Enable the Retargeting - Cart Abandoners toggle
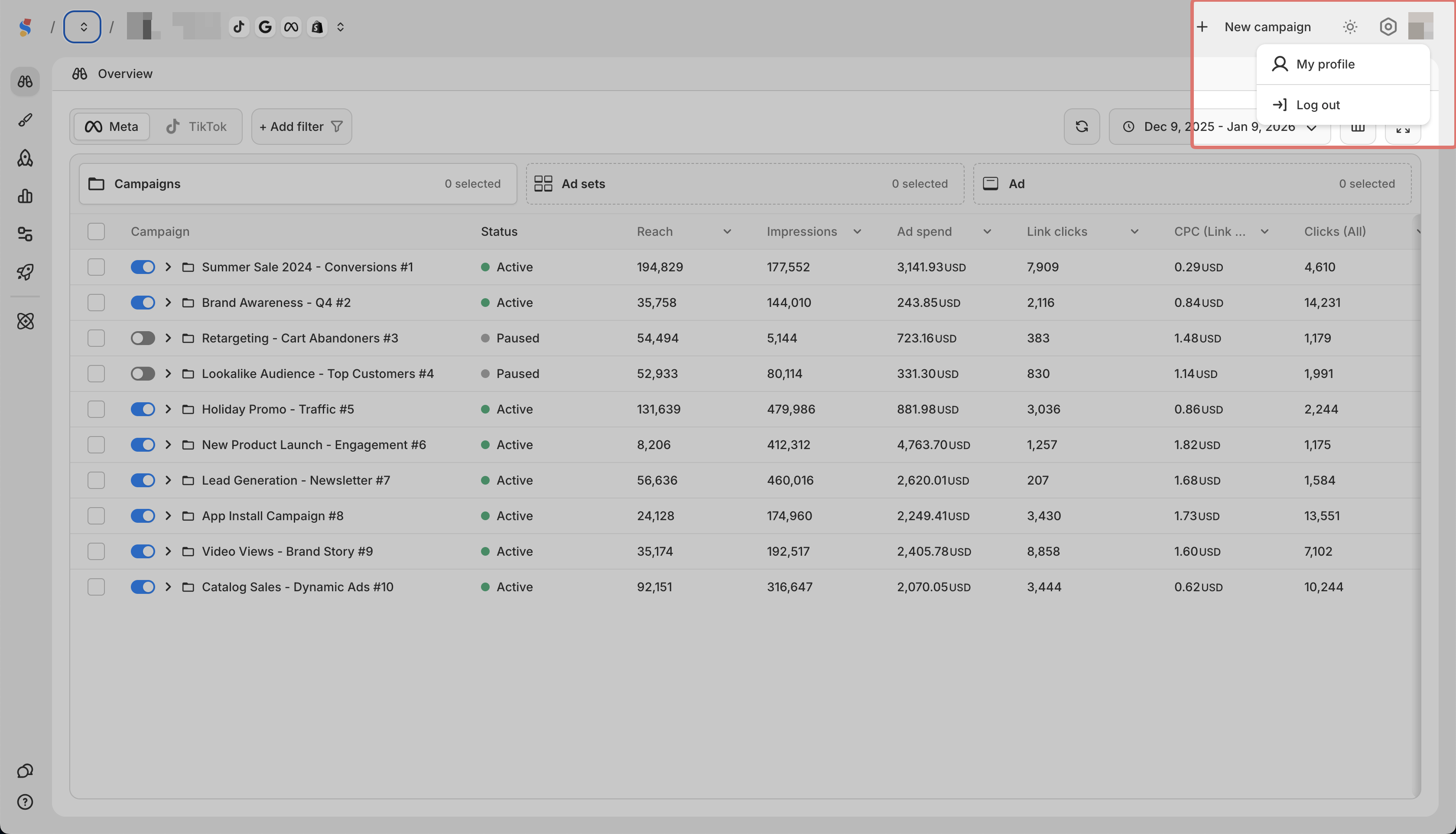The image size is (1456, 834). pos(143,338)
